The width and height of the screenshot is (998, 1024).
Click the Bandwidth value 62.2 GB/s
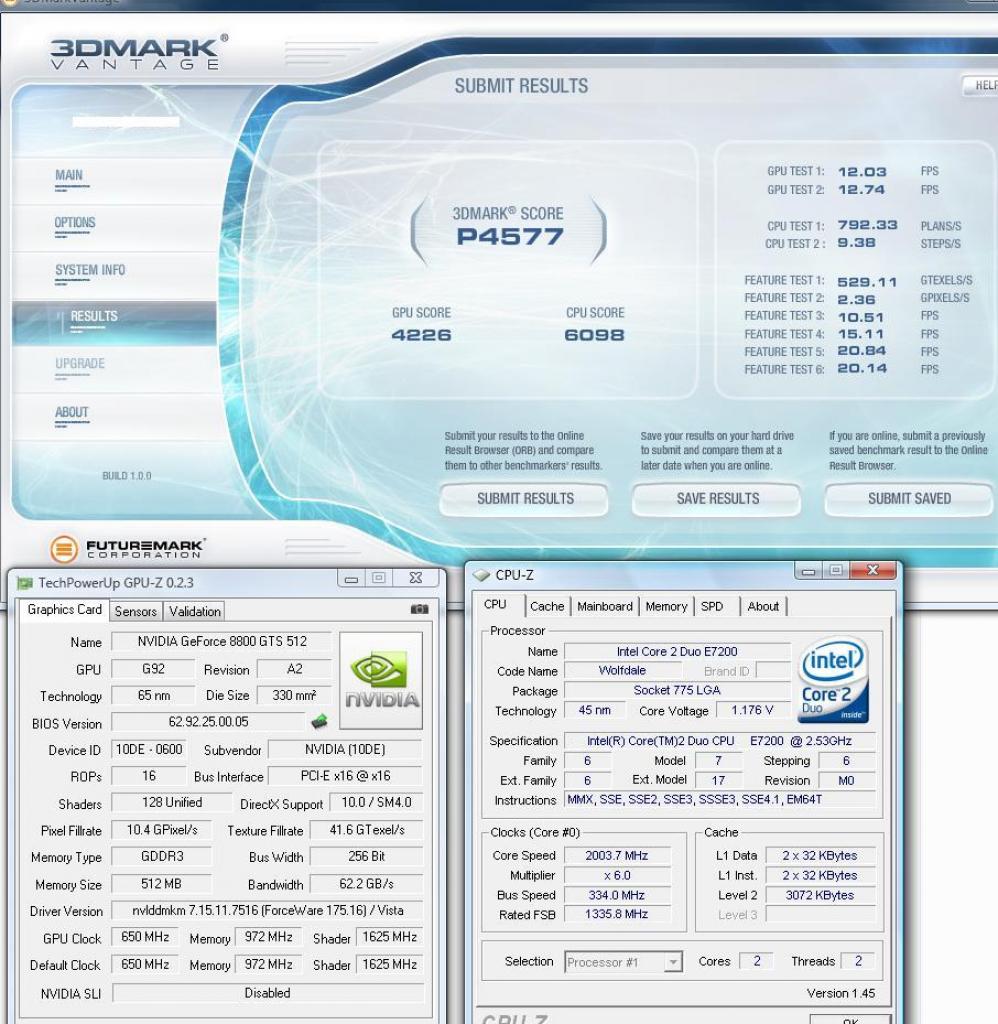(366, 884)
